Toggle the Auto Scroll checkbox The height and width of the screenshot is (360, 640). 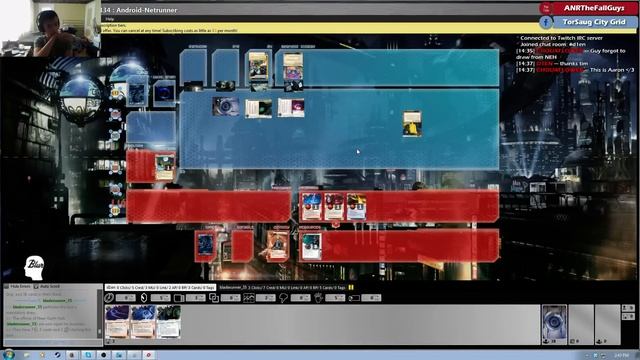36,287
